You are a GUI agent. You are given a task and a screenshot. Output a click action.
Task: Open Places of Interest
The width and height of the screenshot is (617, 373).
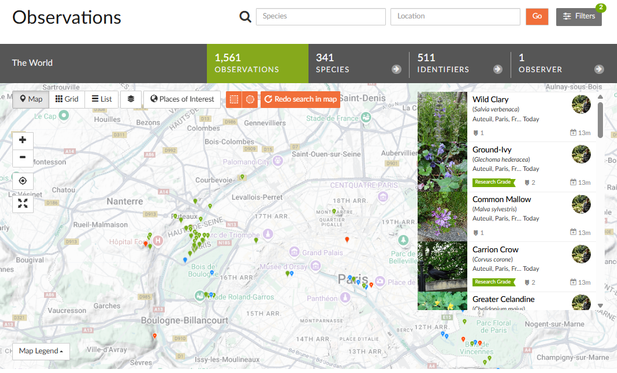point(182,99)
